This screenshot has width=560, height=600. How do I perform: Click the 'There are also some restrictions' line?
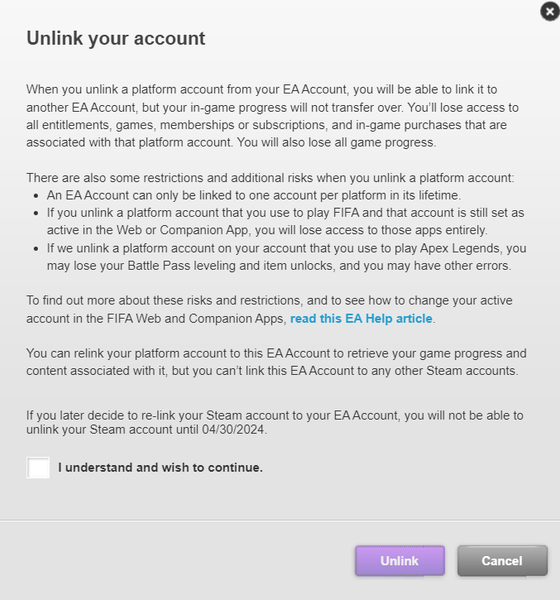pos(270,178)
